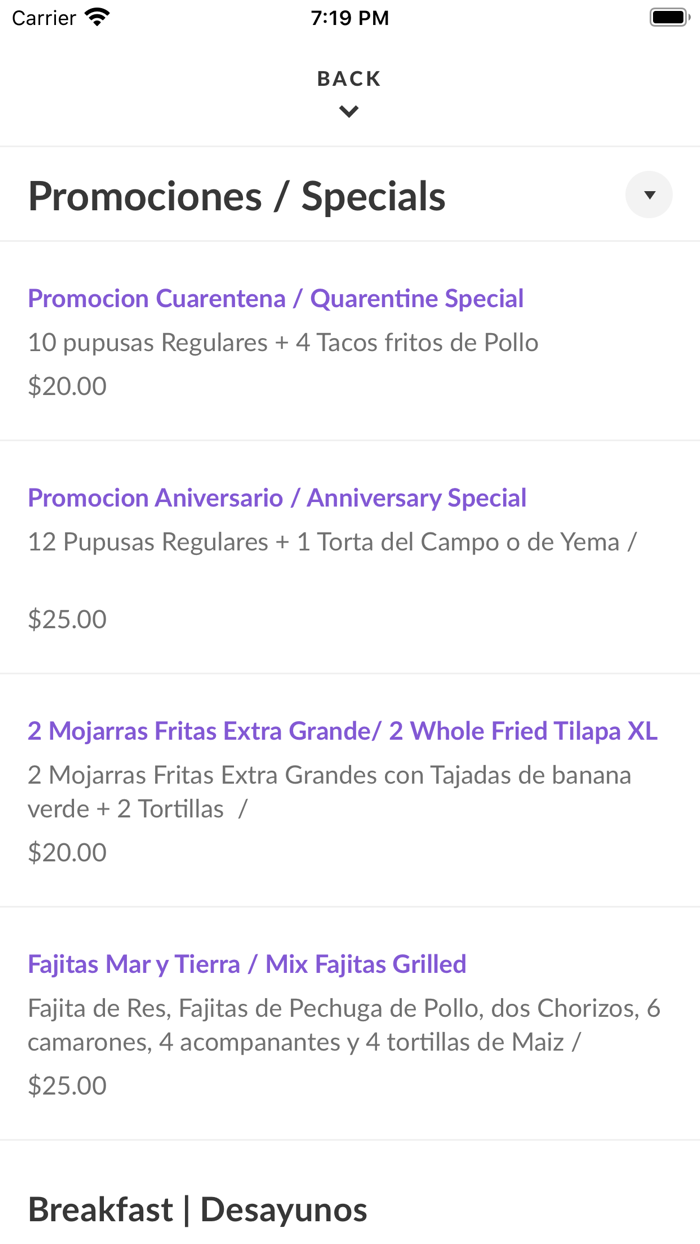Open Promocion Cuarentena / Quarentine Special
Viewport: 700px width, 1244px height.
pos(276,298)
